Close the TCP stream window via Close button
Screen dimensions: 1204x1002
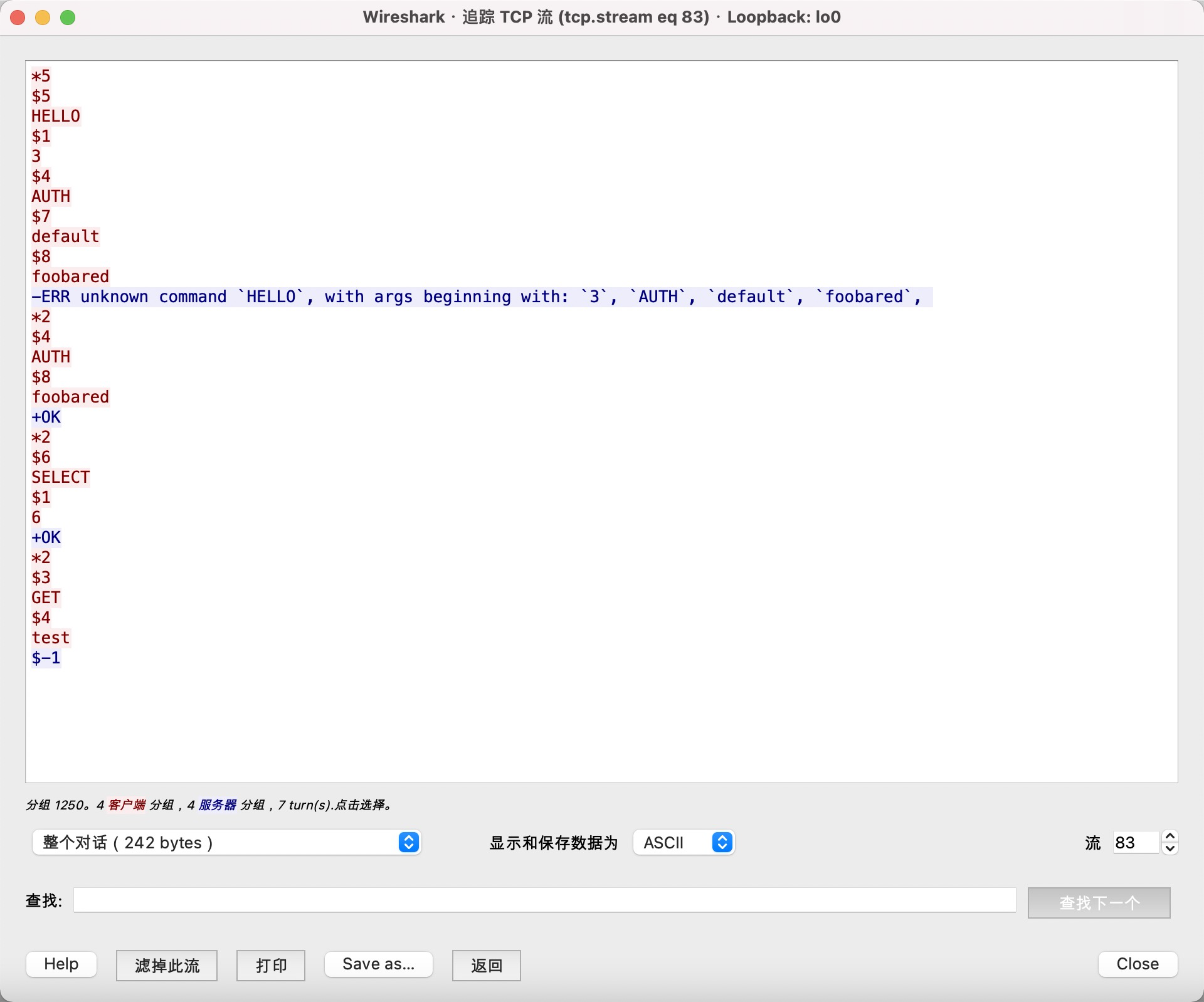point(1136,964)
